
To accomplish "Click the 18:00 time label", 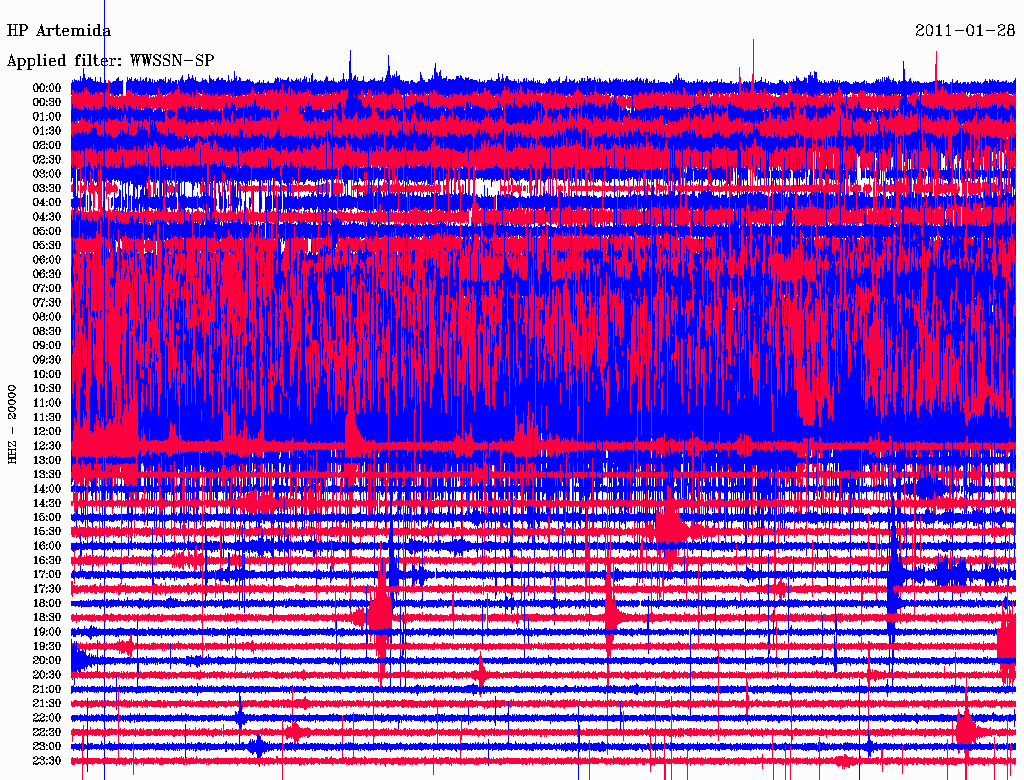I will tap(47, 603).
